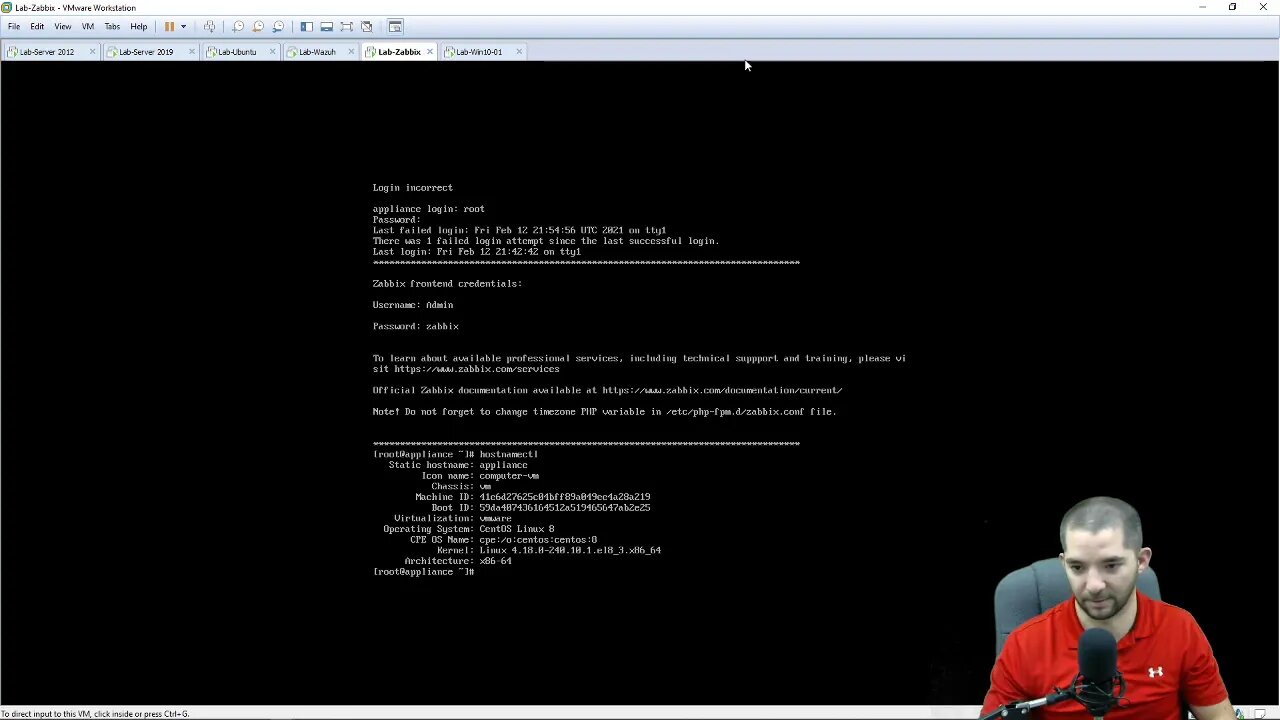Click the Kernel version line
The width and height of the screenshot is (1280, 720).
point(549,550)
